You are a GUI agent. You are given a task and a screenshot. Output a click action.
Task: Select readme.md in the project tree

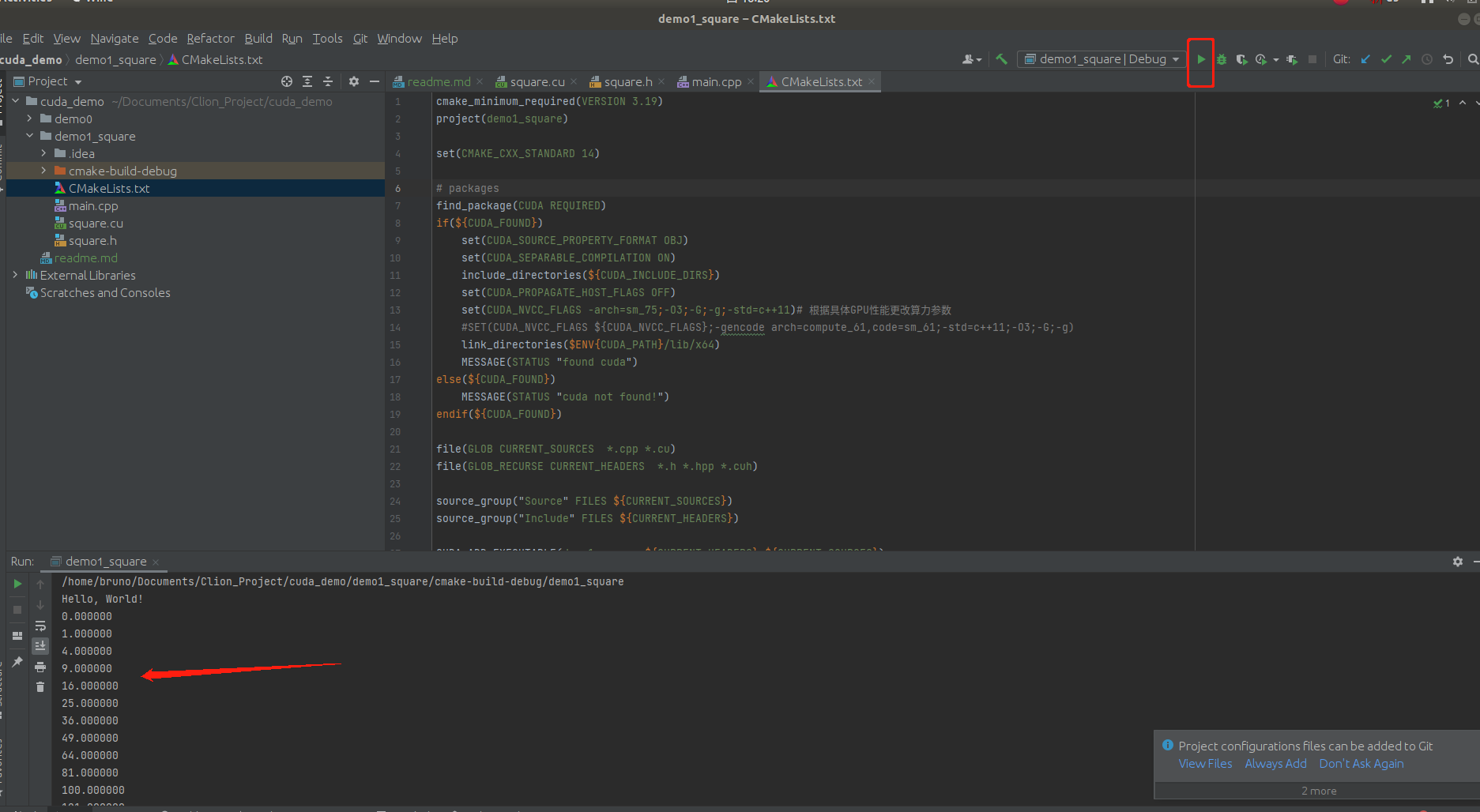[85, 258]
